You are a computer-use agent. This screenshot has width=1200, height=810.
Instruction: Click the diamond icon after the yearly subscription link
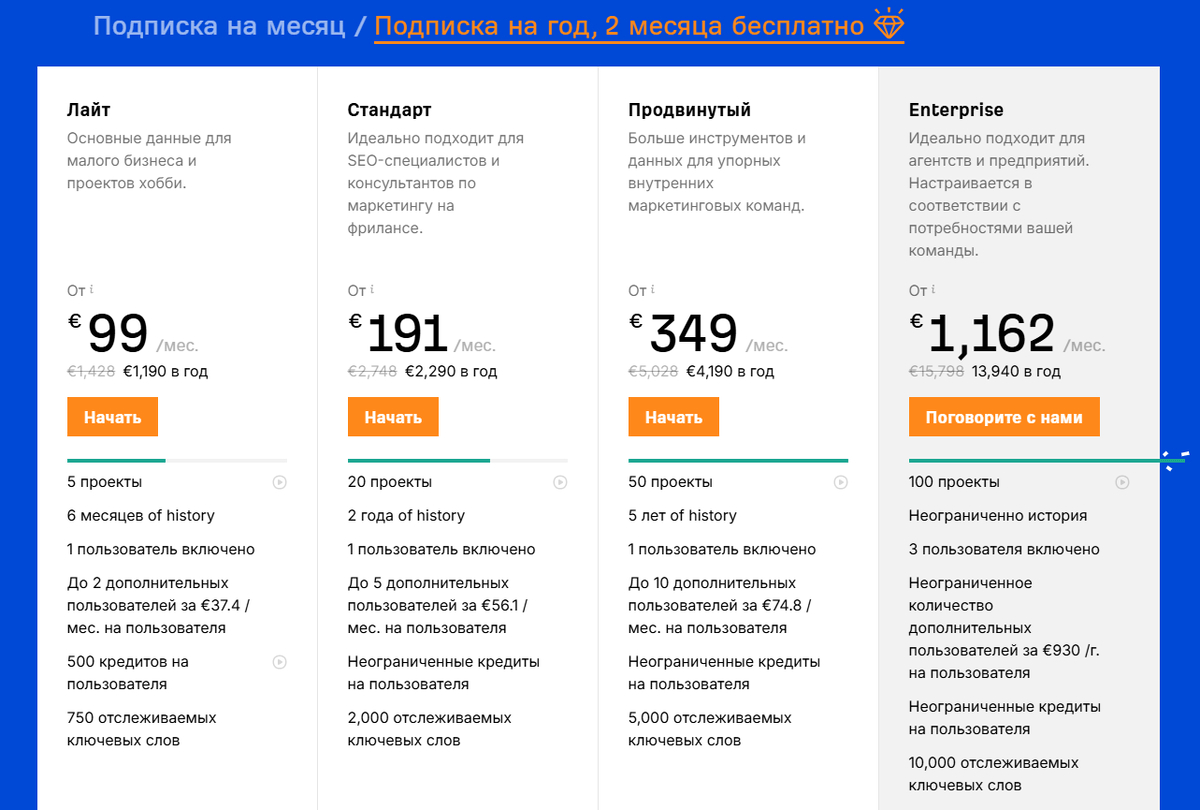click(889, 24)
